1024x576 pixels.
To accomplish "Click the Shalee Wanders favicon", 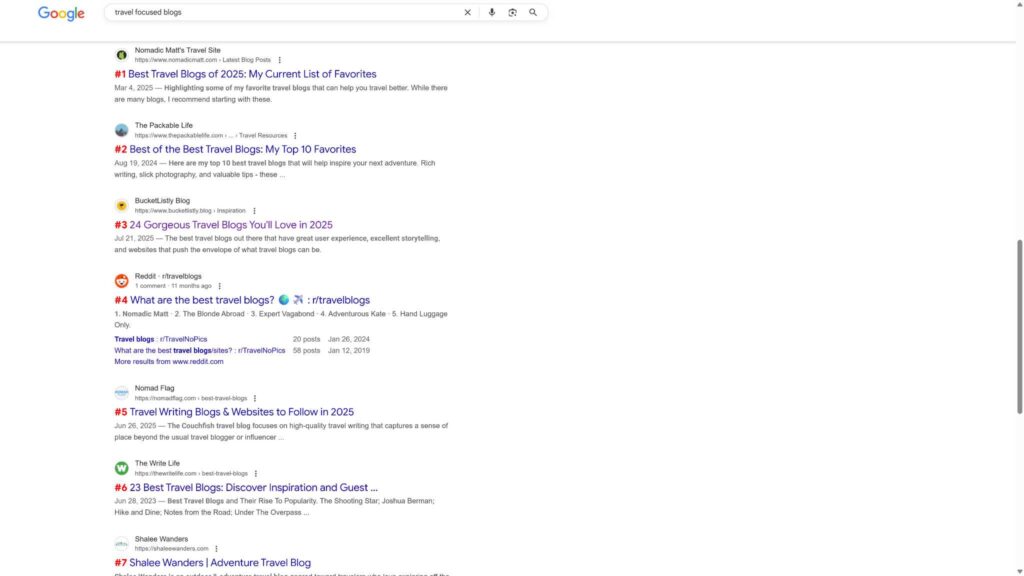I will tap(121, 543).
